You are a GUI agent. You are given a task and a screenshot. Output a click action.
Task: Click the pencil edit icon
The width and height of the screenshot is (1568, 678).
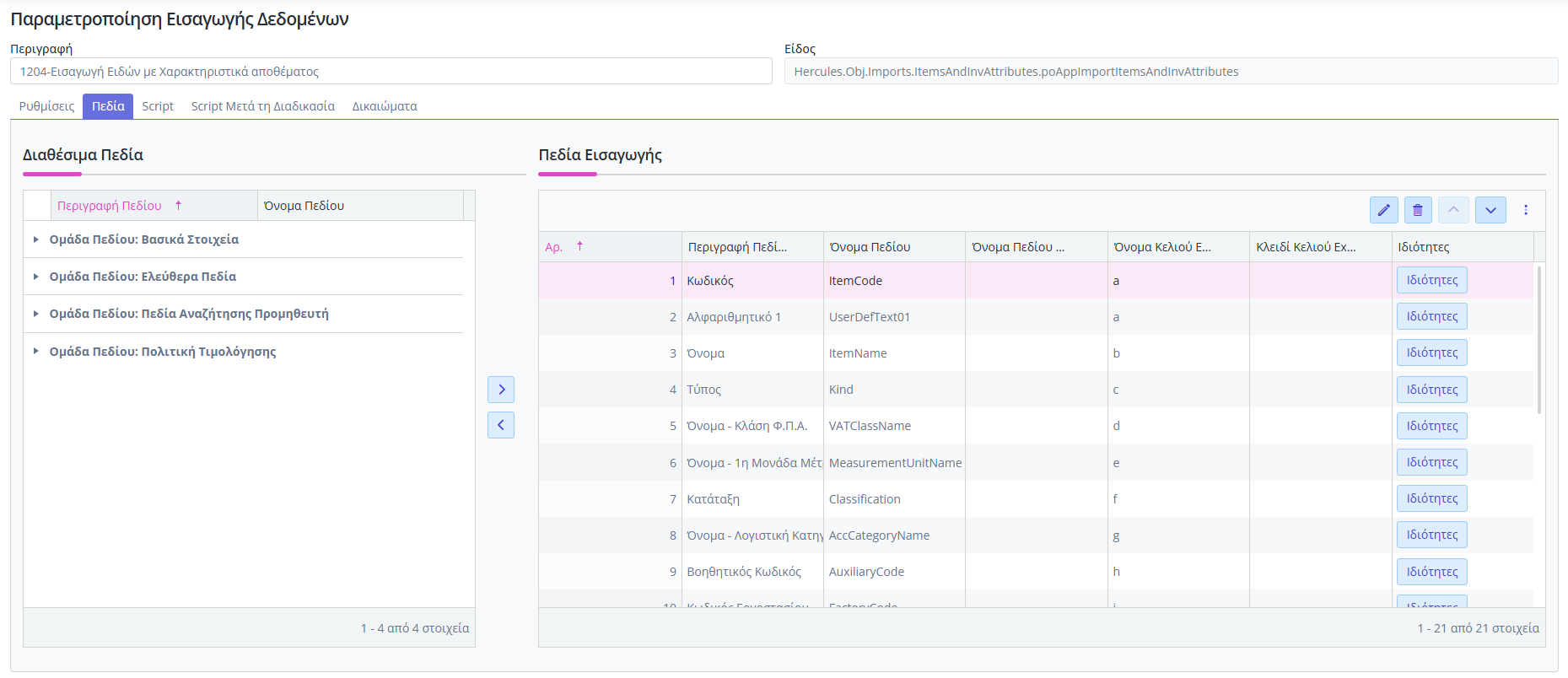coord(1383,210)
